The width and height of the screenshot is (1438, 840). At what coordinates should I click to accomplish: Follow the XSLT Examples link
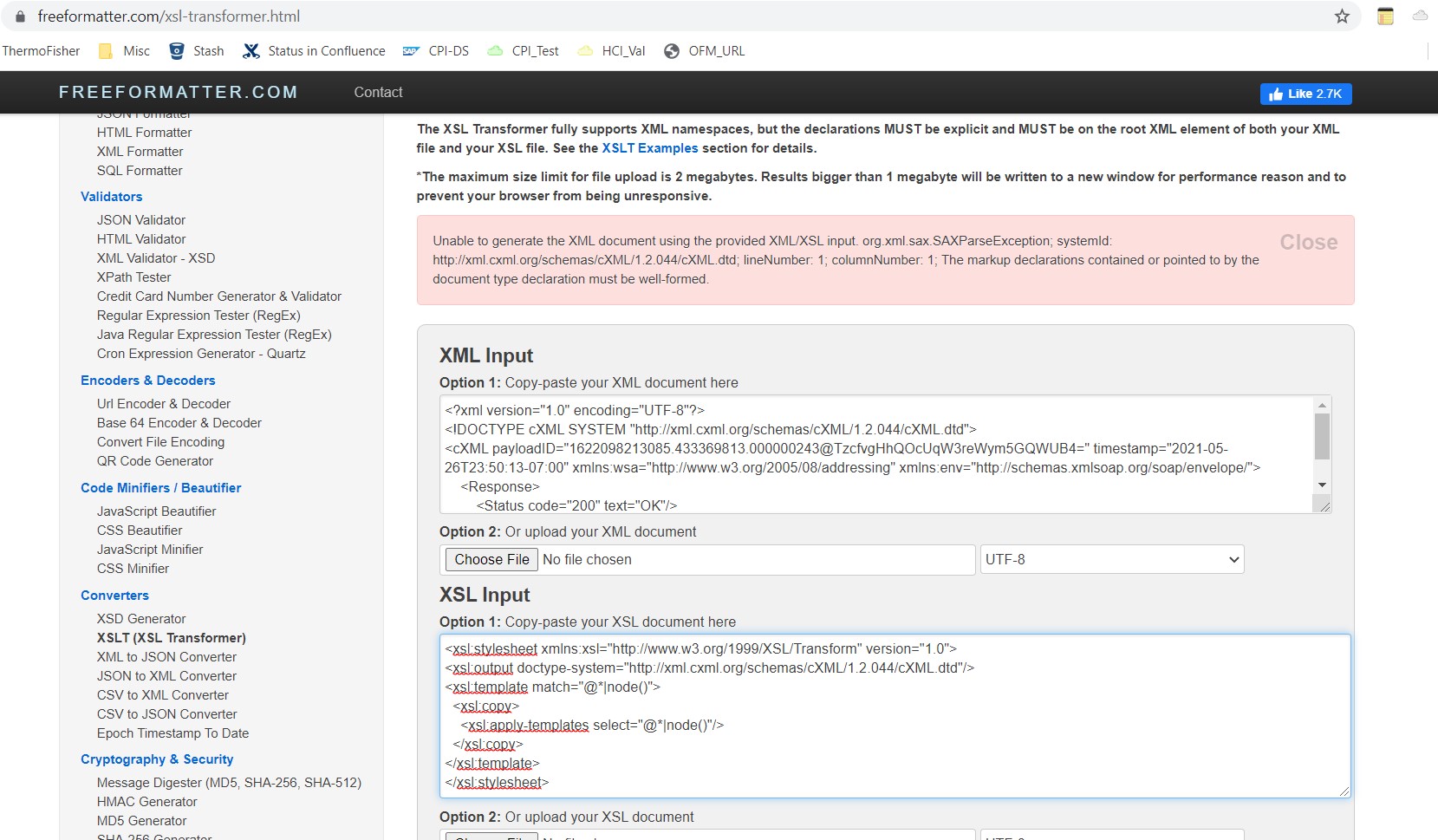coord(650,148)
